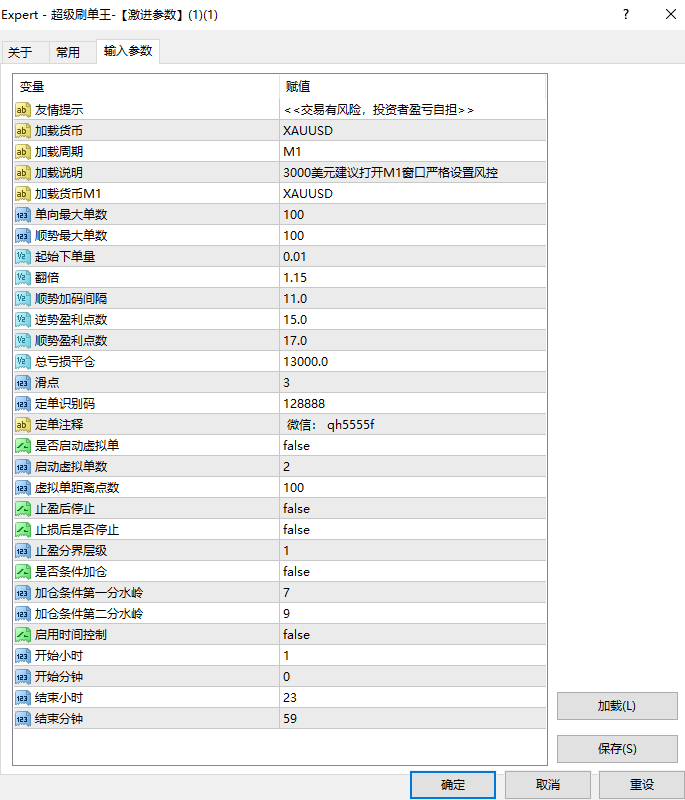The height and width of the screenshot is (800, 685).
Task: Click the string icon beside 友情提示
Action: tap(22, 110)
